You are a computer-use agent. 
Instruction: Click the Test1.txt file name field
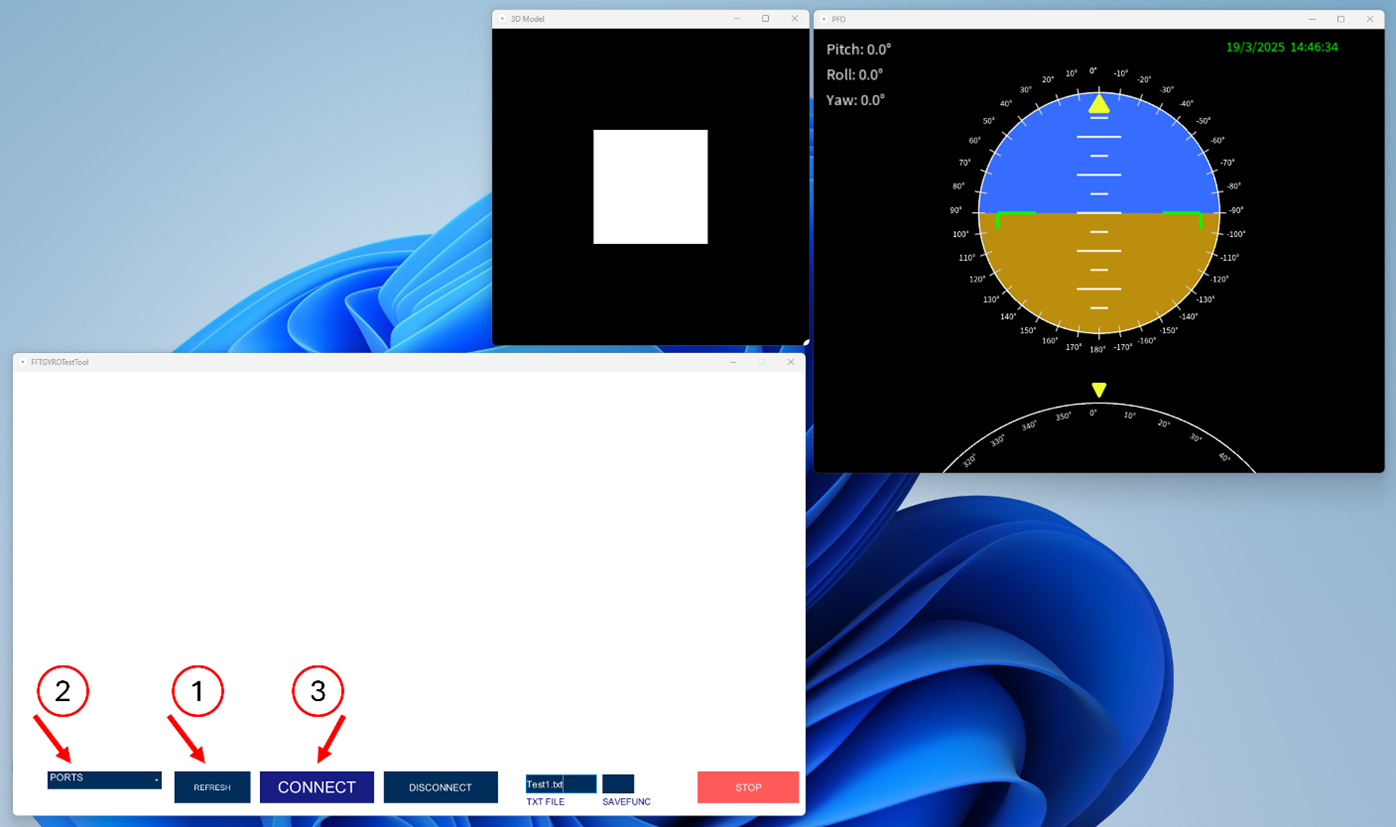560,784
